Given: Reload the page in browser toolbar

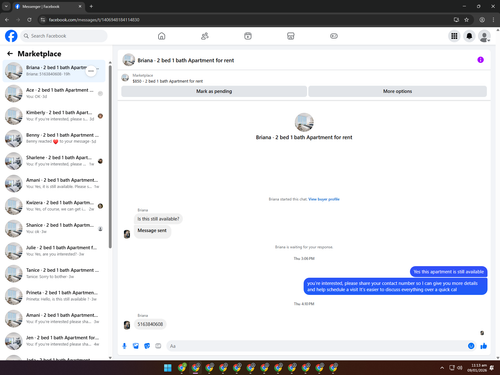Looking at the screenshot, I should click(x=29, y=20).
